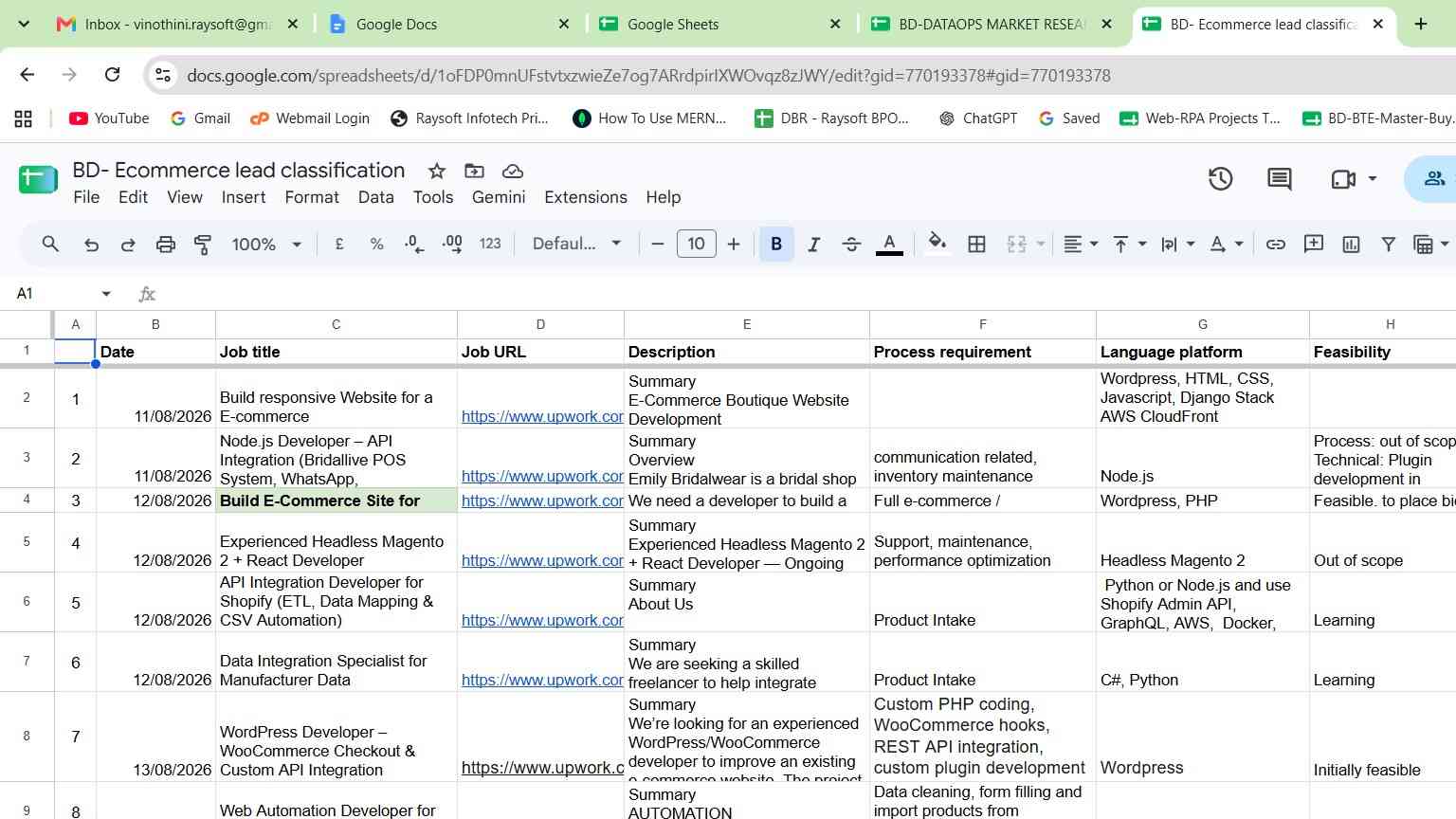Image resolution: width=1456 pixels, height=819 pixels.
Task: Toggle bold formatting
Action: [776, 245]
